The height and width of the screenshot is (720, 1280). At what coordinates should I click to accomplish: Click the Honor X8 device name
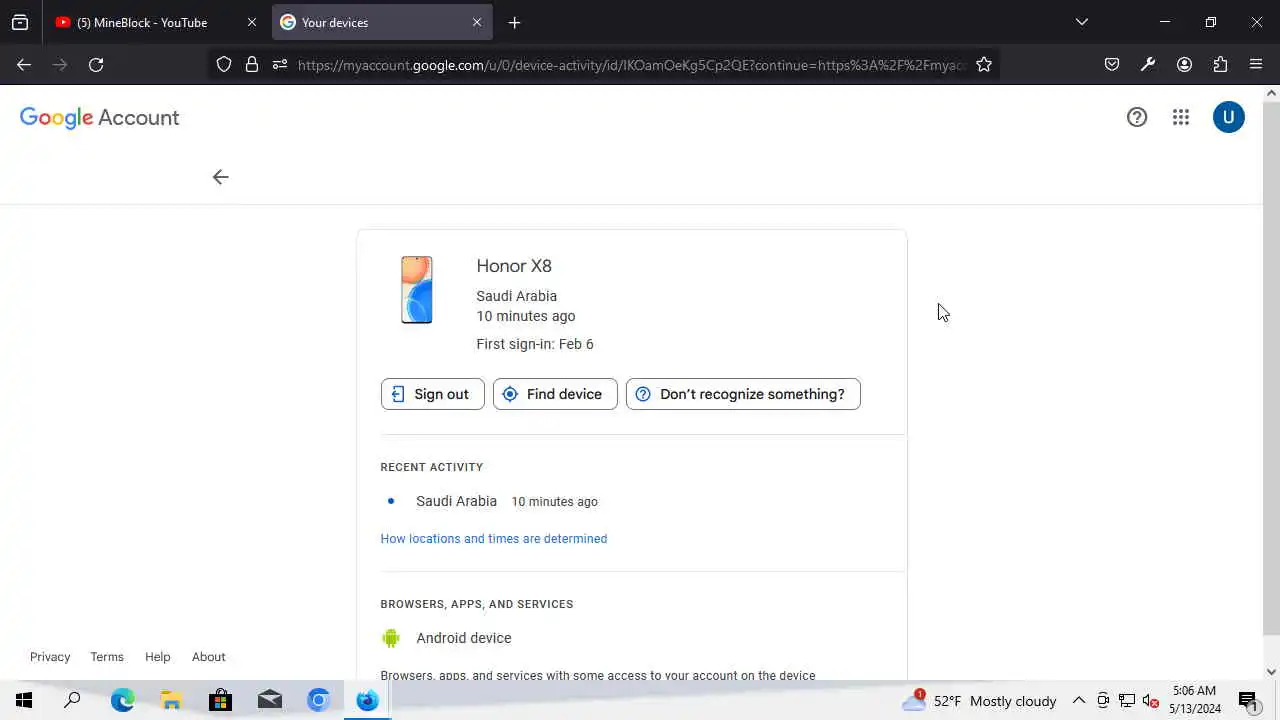point(514,266)
